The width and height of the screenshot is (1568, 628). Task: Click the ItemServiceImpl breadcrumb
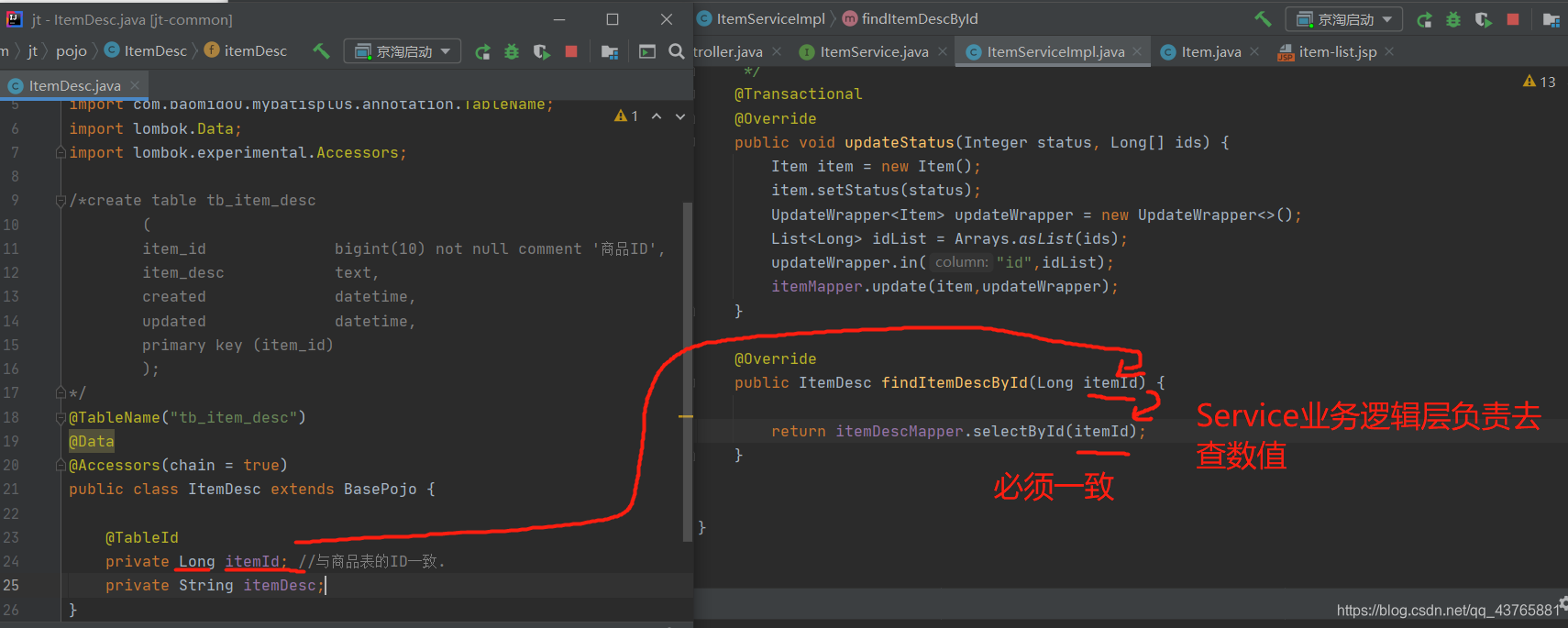tap(761, 18)
